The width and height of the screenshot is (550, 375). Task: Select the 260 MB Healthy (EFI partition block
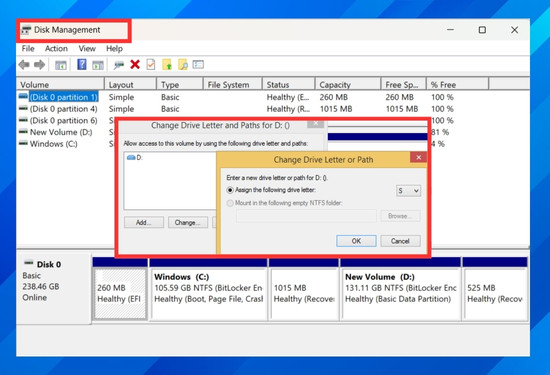pos(120,294)
